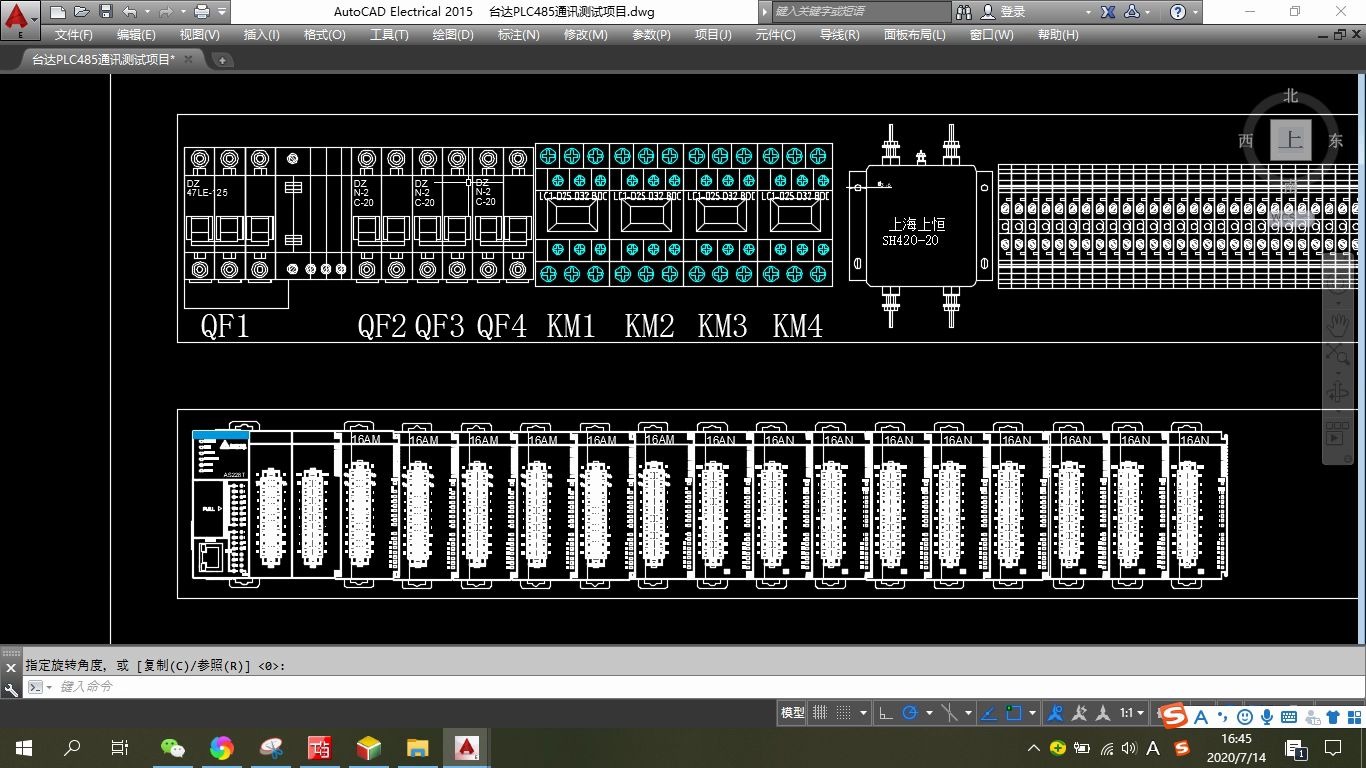Toggle polar tracking status icon

point(910,713)
